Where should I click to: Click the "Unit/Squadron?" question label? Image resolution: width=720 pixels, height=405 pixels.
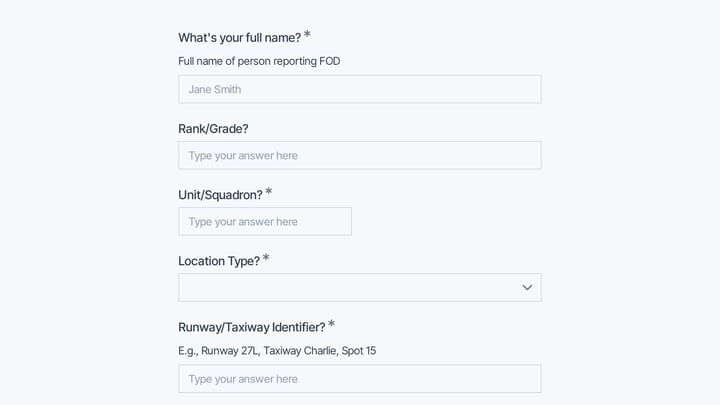(220, 195)
